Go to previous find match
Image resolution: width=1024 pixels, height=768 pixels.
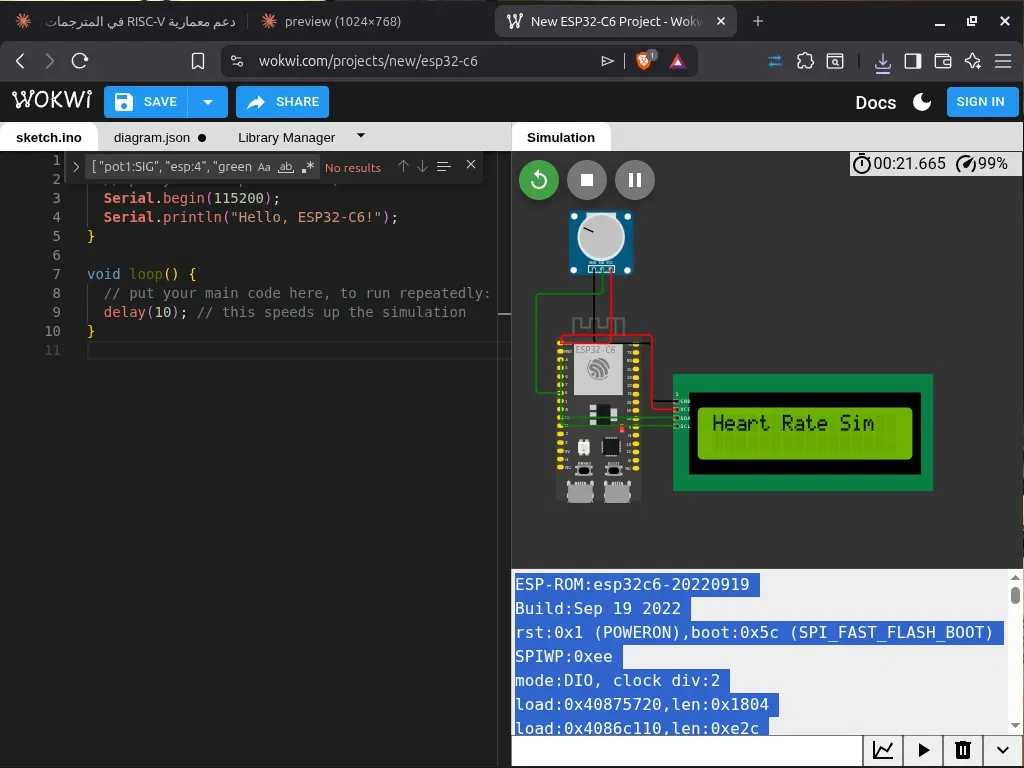coord(403,167)
